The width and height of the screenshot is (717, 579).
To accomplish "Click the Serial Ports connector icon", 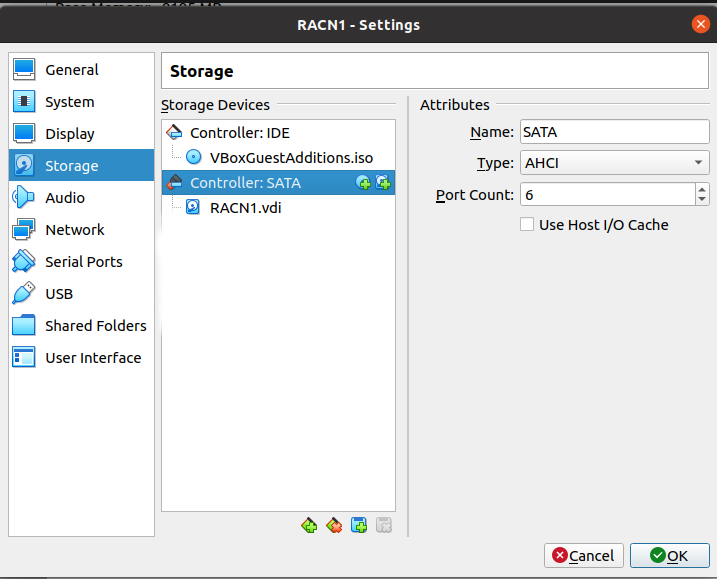I will click(x=24, y=262).
